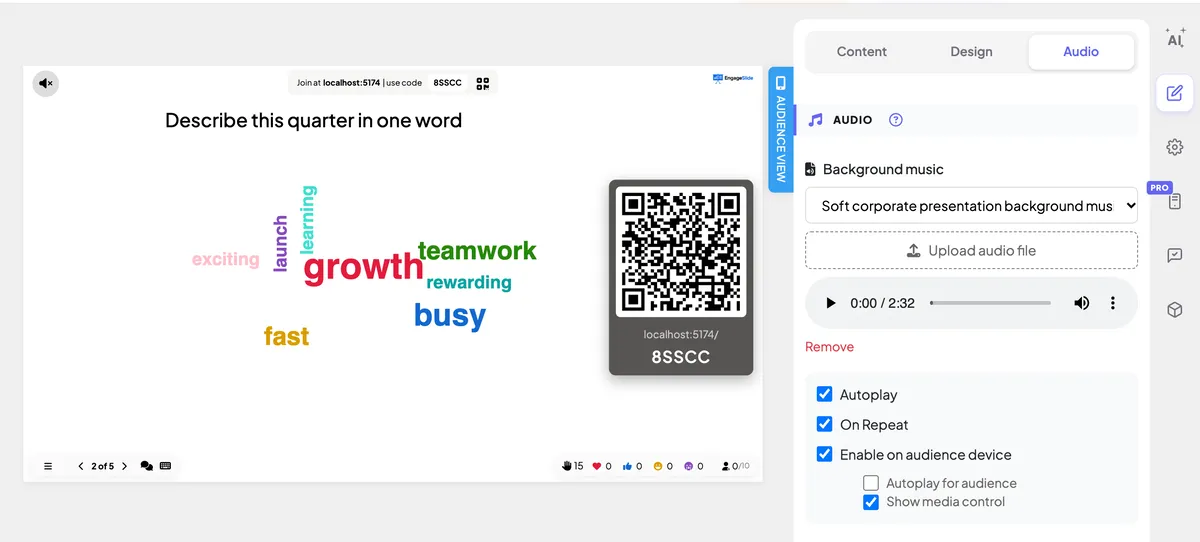Select the edit slide sidebar icon
The image size is (1200, 542).
1175,93
